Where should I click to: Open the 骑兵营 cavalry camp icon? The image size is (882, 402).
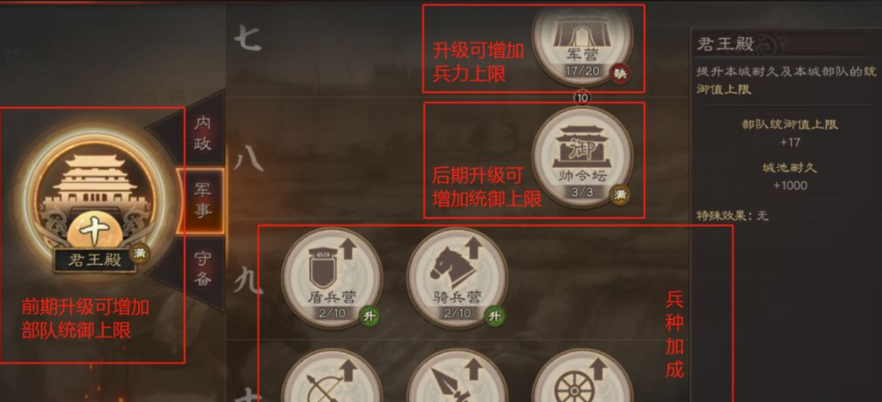457,278
